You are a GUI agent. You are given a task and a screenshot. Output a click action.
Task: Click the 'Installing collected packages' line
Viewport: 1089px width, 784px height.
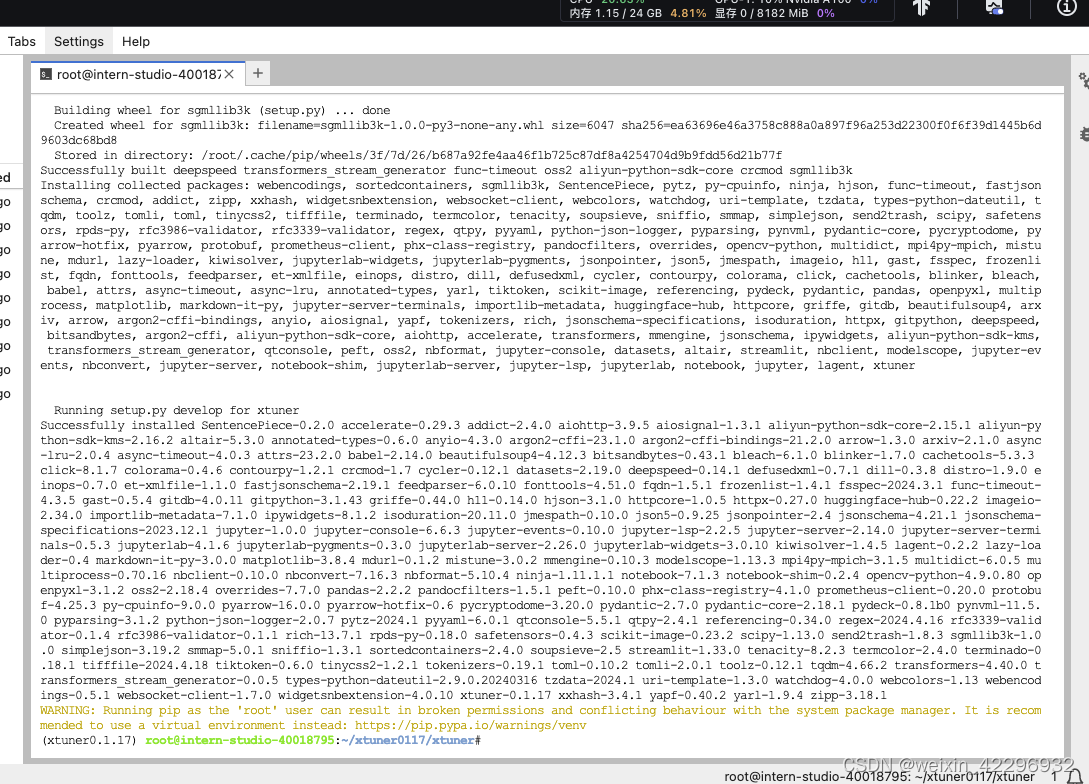pos(540,185)
